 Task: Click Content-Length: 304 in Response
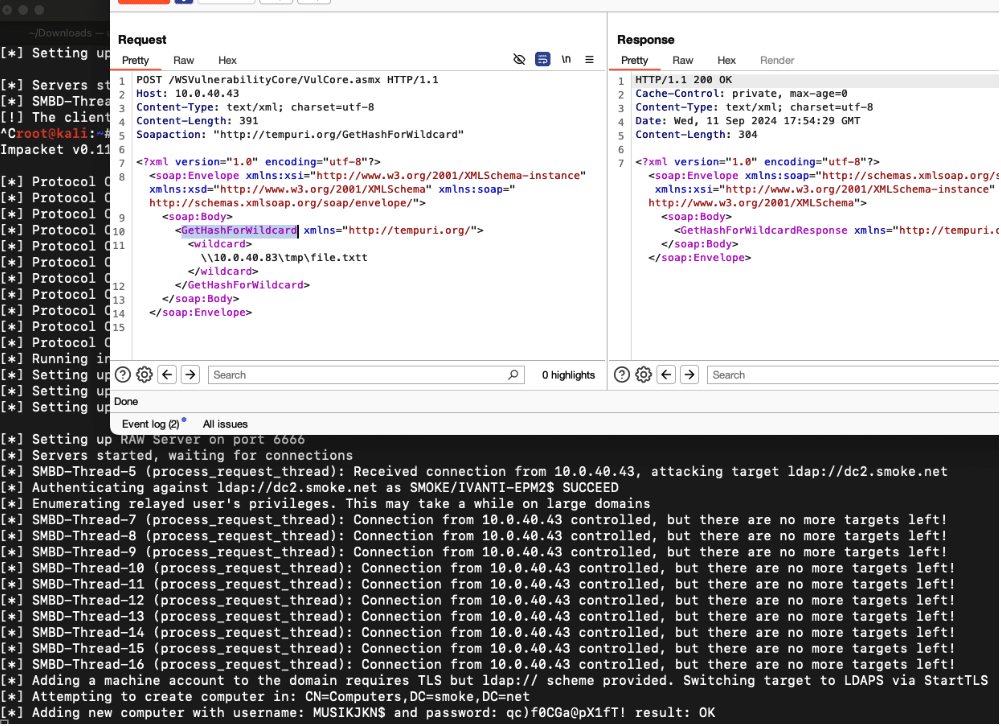pyautogui.click(x=696, y=135)
